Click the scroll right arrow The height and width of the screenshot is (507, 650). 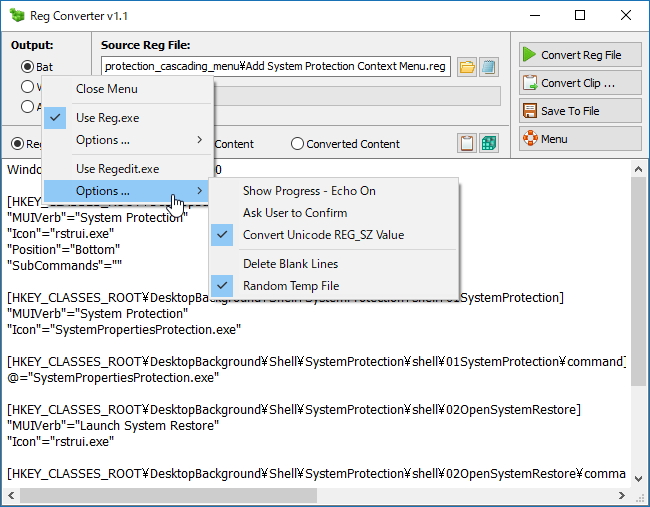point(621,495)
